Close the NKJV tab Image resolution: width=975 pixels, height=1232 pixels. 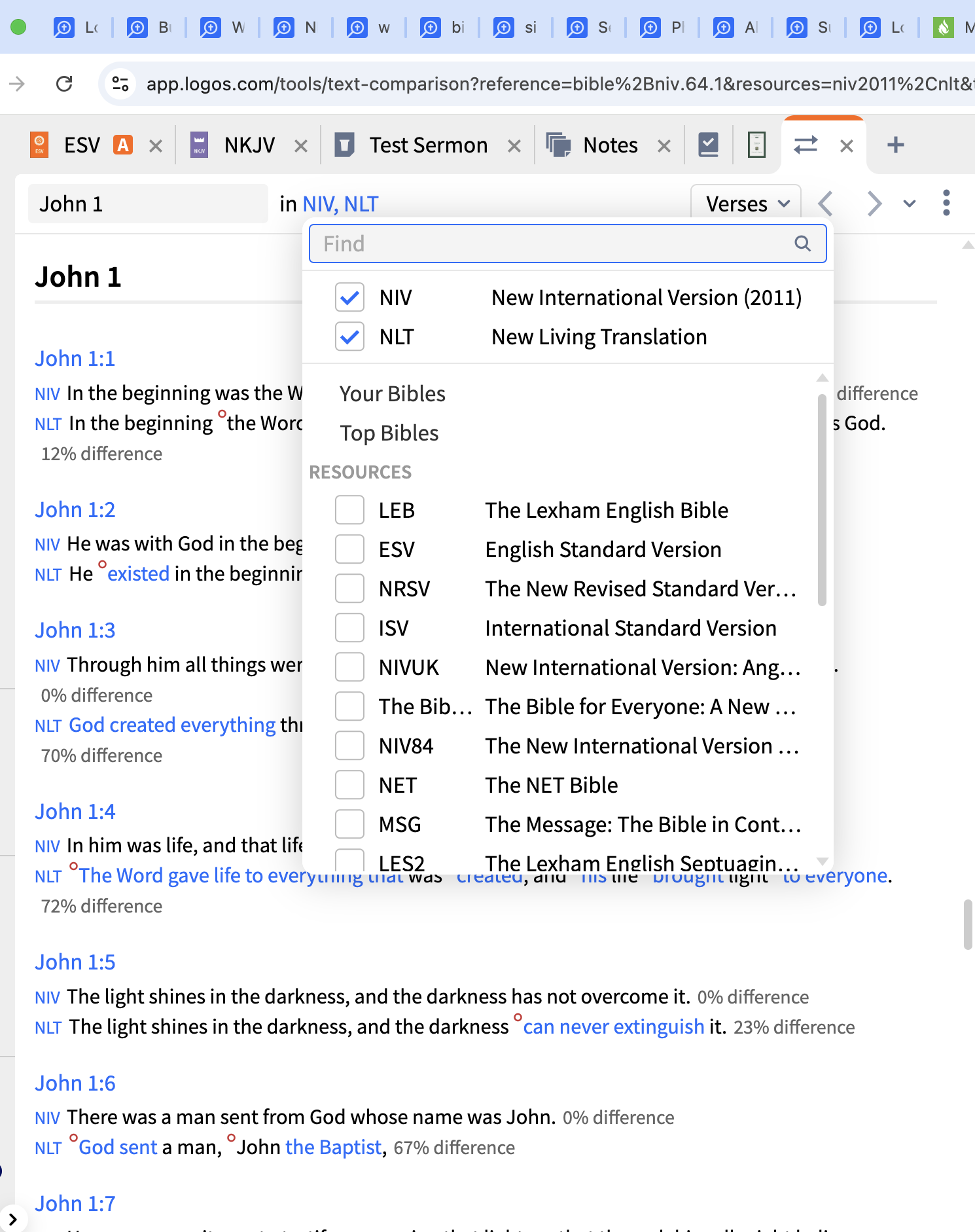pos(300,146)
